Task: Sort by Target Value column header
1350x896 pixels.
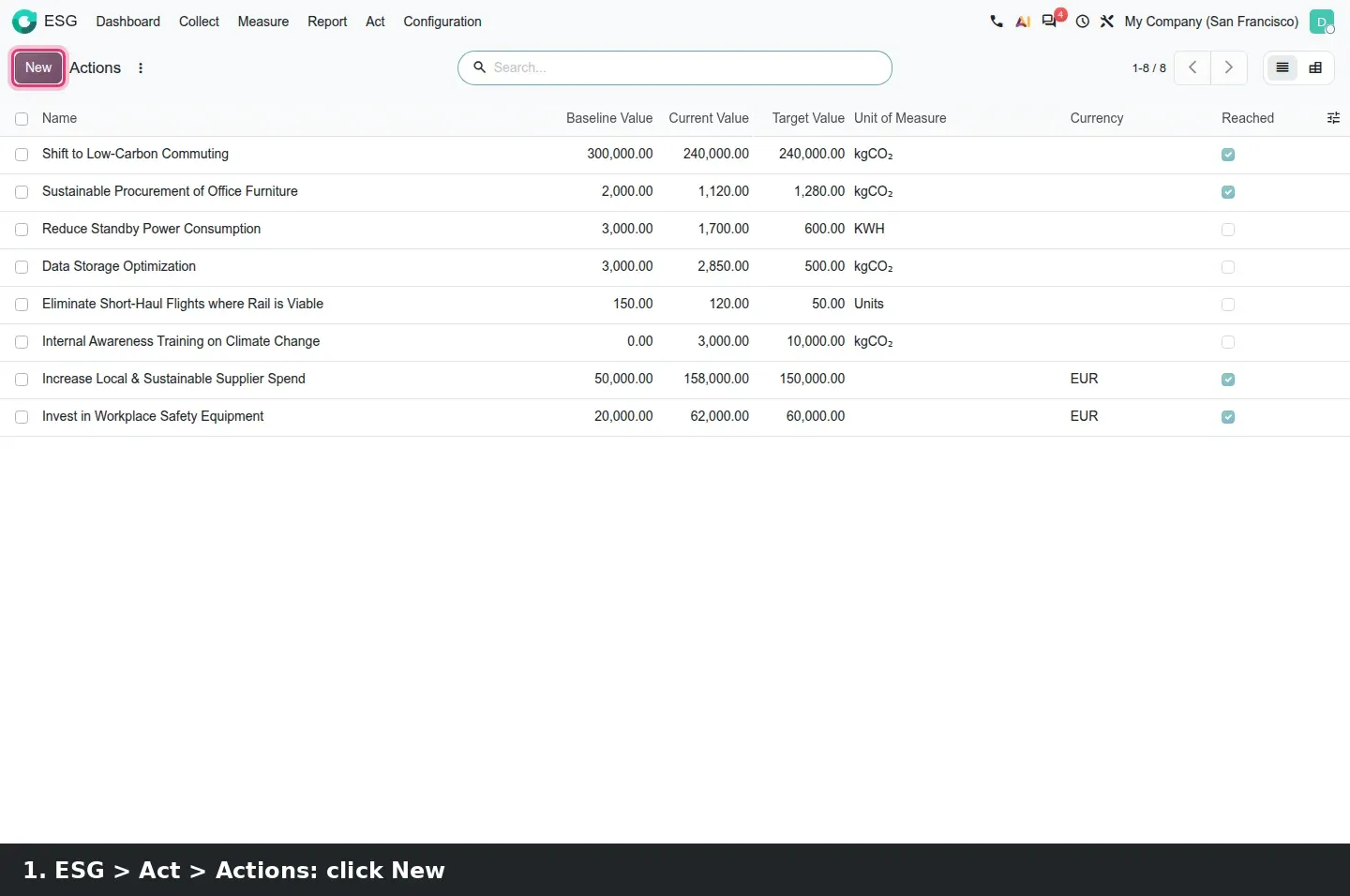Action: pos(808,118)
